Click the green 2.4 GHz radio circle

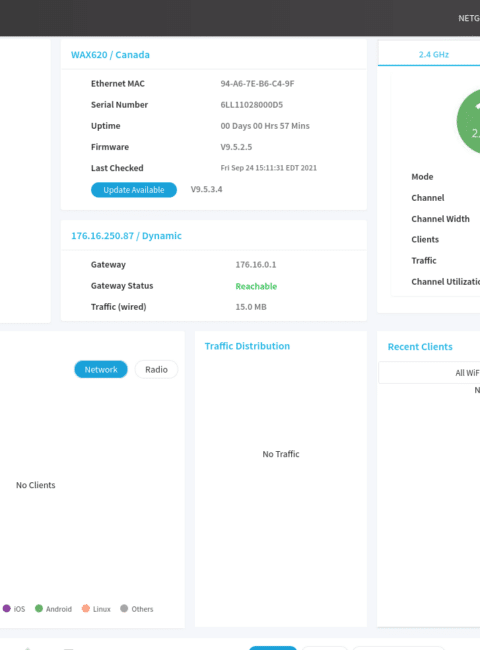pyautogui.click(x=468, y=121)
